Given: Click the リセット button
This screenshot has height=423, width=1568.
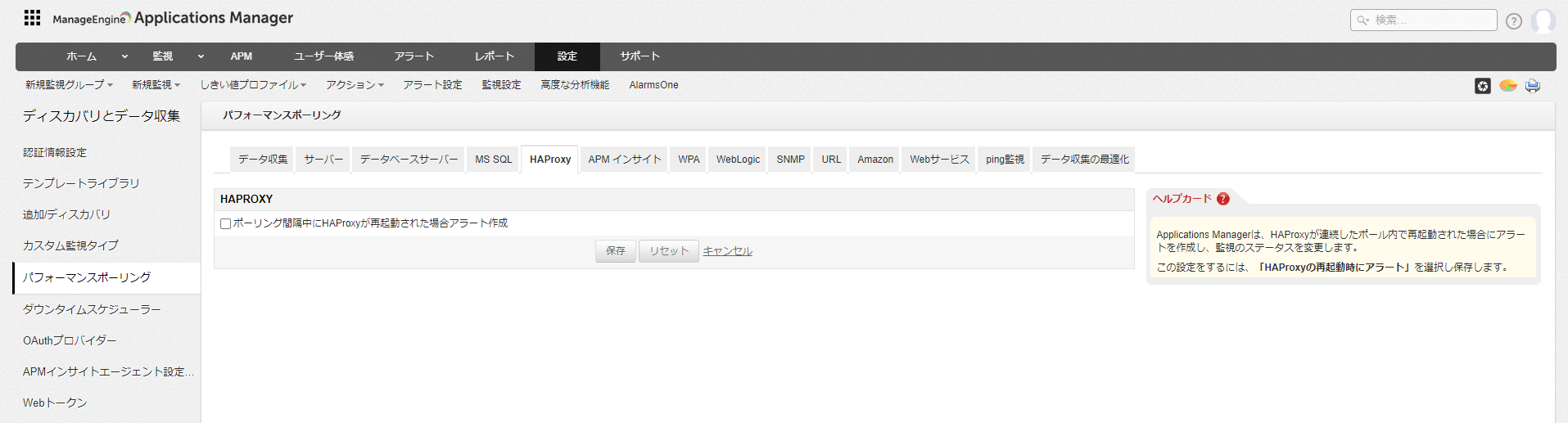Looking at the screenshot, I should (668, 251).
